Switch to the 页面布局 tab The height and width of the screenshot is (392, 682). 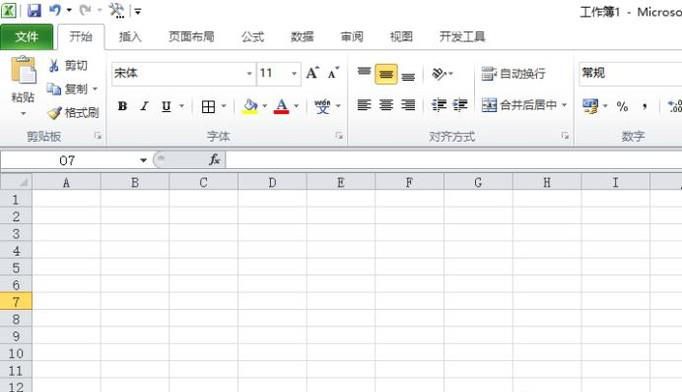point(191,37)
